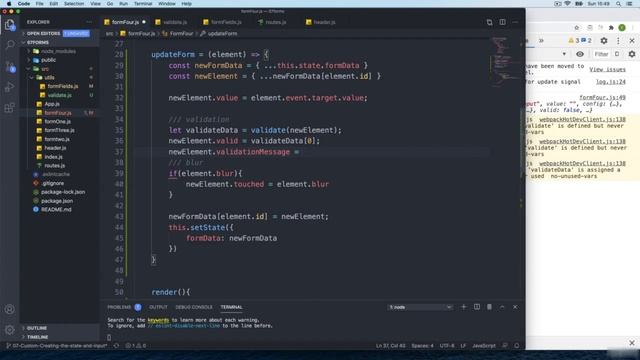640x360 pixels.
Task: Click errors and warnings count in status bar
Action: click(136, 346)
